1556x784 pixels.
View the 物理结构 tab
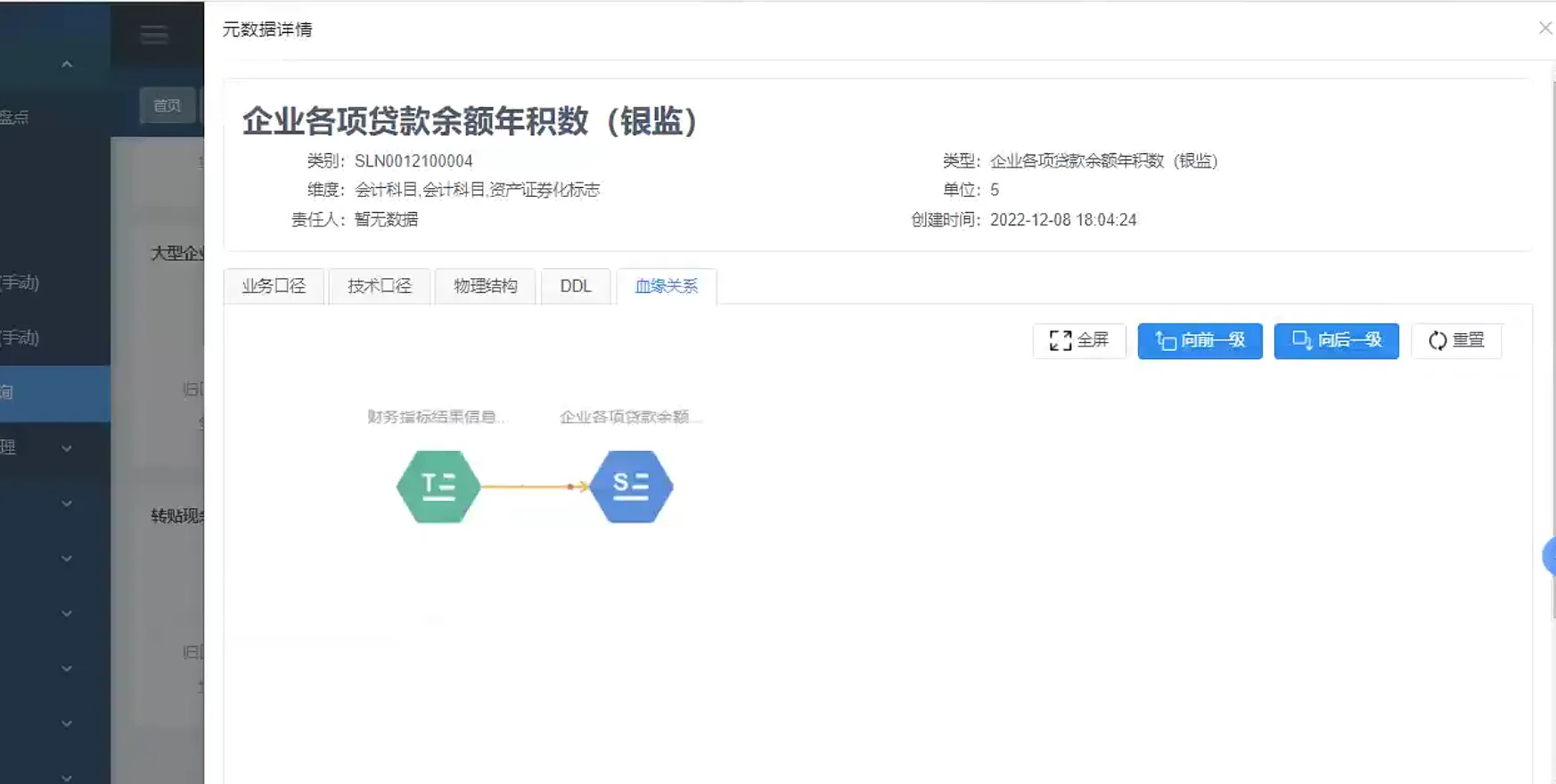pyautogui.click(x=485, y=286)
